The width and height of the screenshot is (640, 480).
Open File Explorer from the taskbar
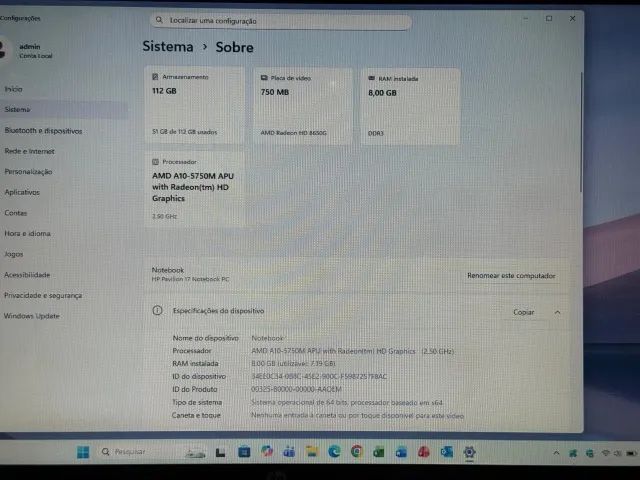[x=312, y=452]
